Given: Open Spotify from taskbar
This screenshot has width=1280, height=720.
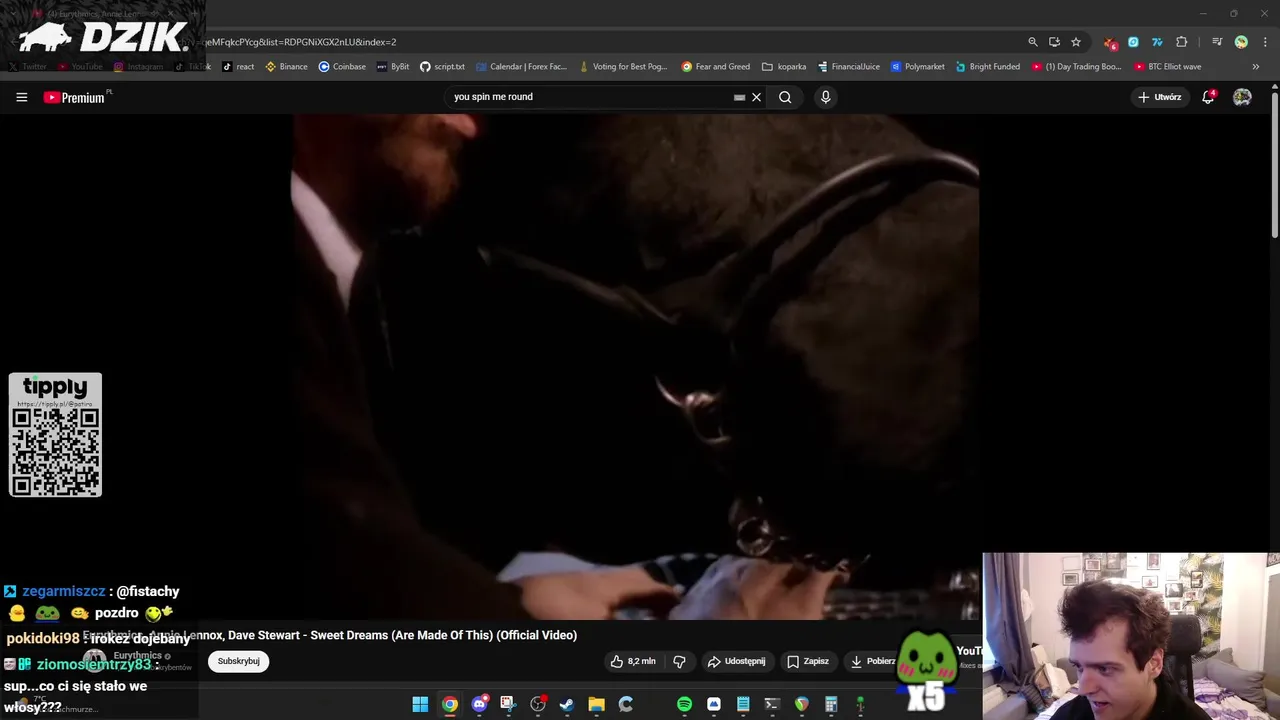Looking at the screenshot, I should pyautogui.click(x=684, y=704).
